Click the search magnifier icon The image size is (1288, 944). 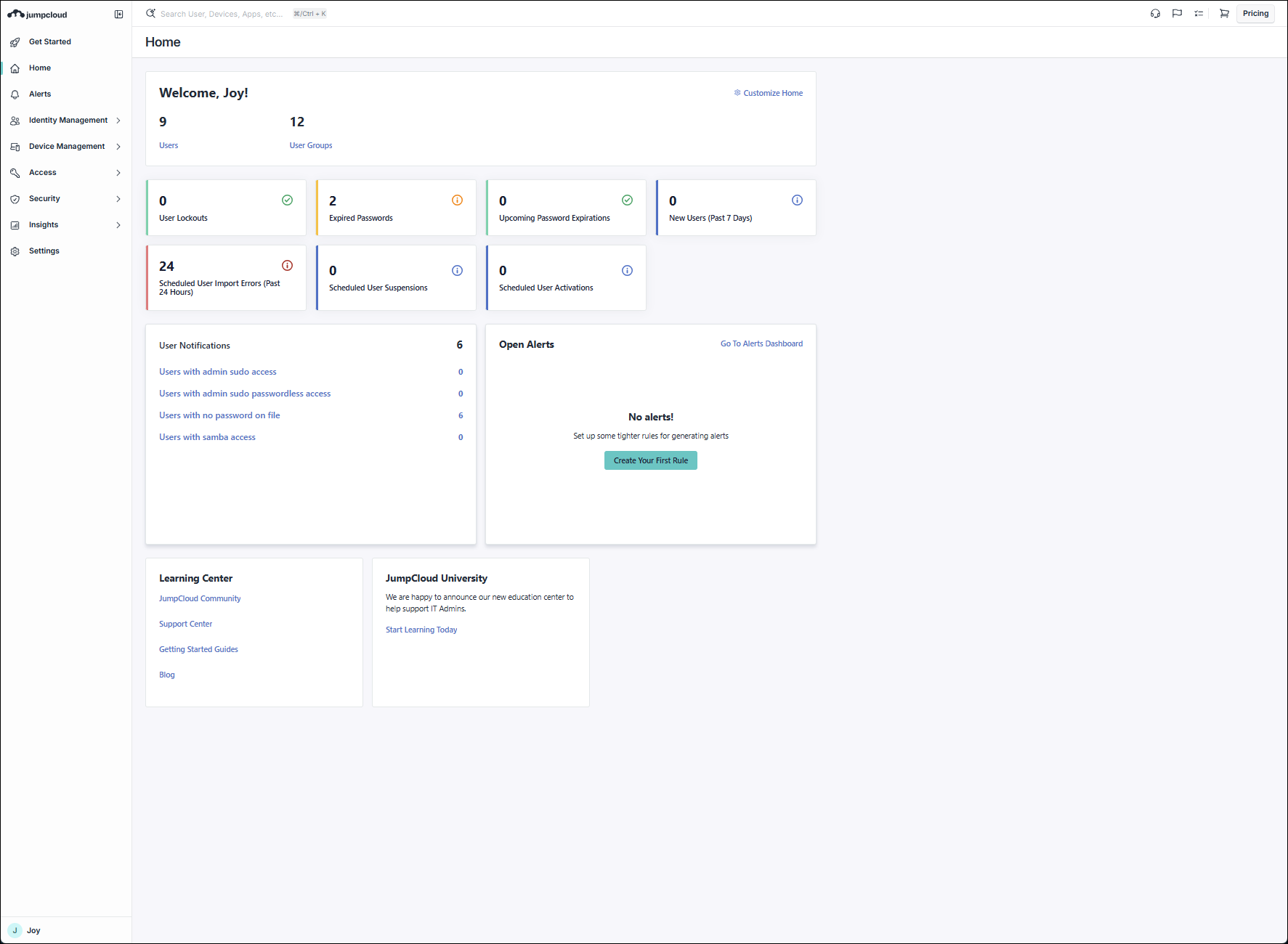(150, 13)
